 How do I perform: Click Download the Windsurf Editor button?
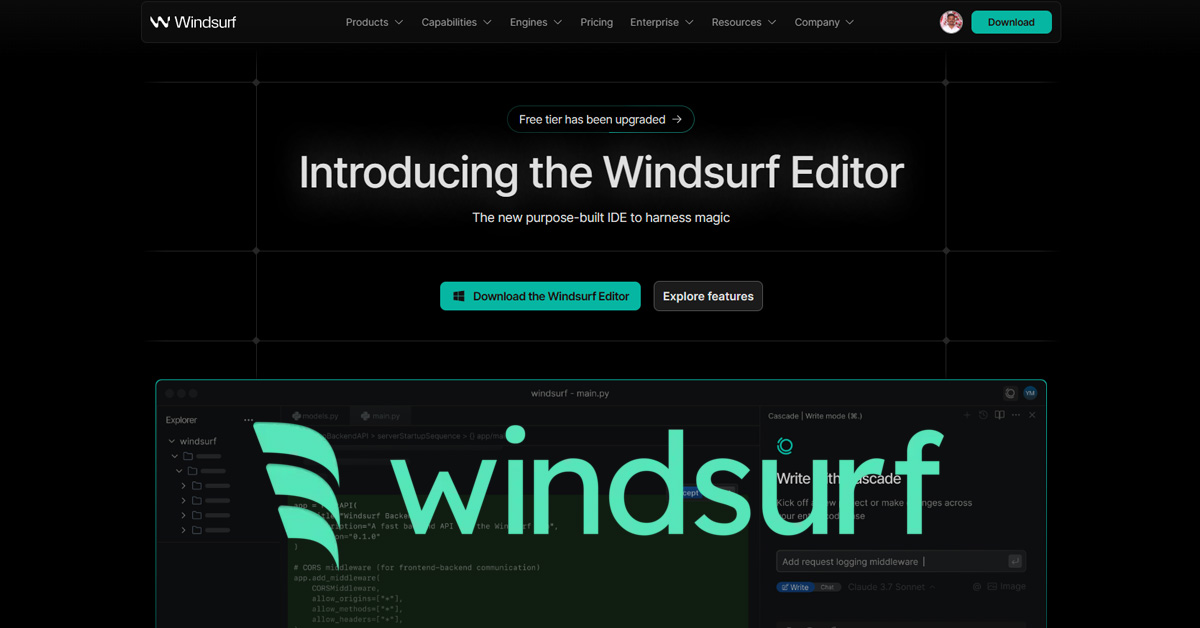click(x=540, y=296)
